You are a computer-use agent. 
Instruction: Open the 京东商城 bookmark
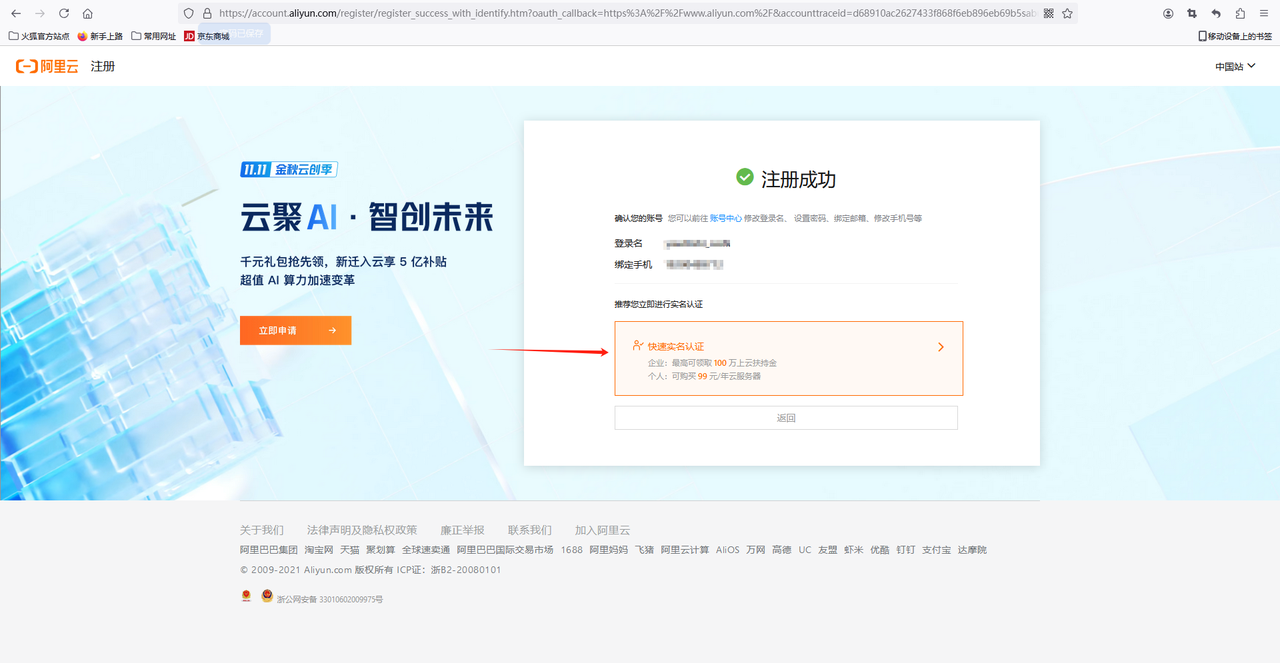click(206, 36)
